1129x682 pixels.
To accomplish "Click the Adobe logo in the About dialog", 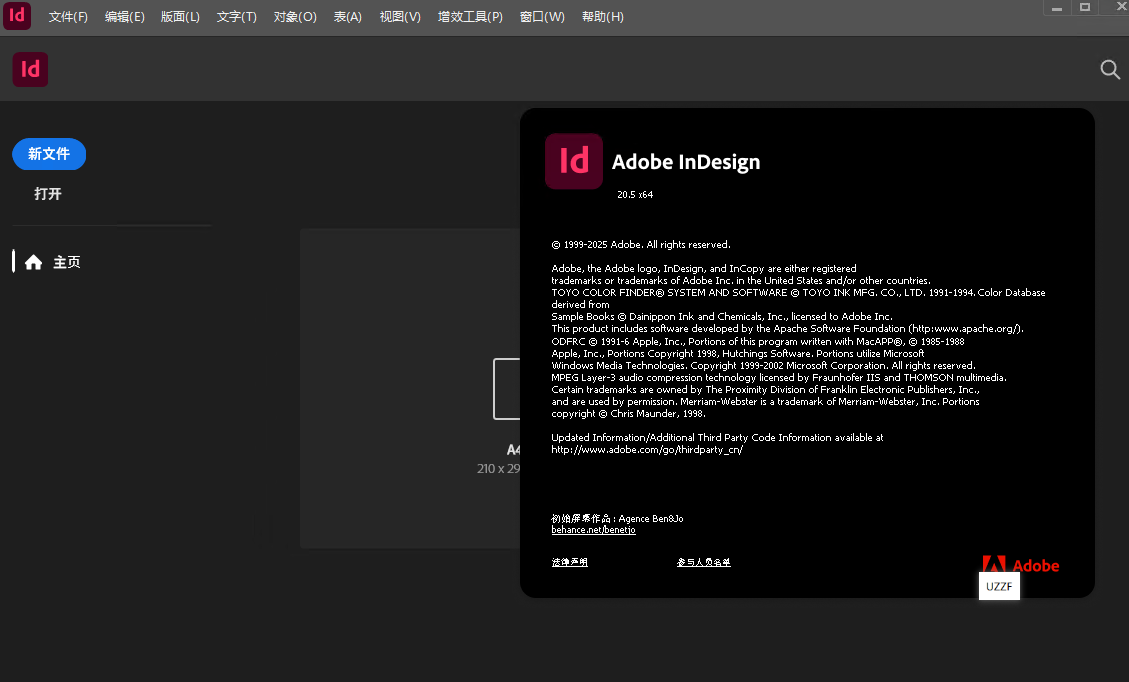I will pos(1020,565).
